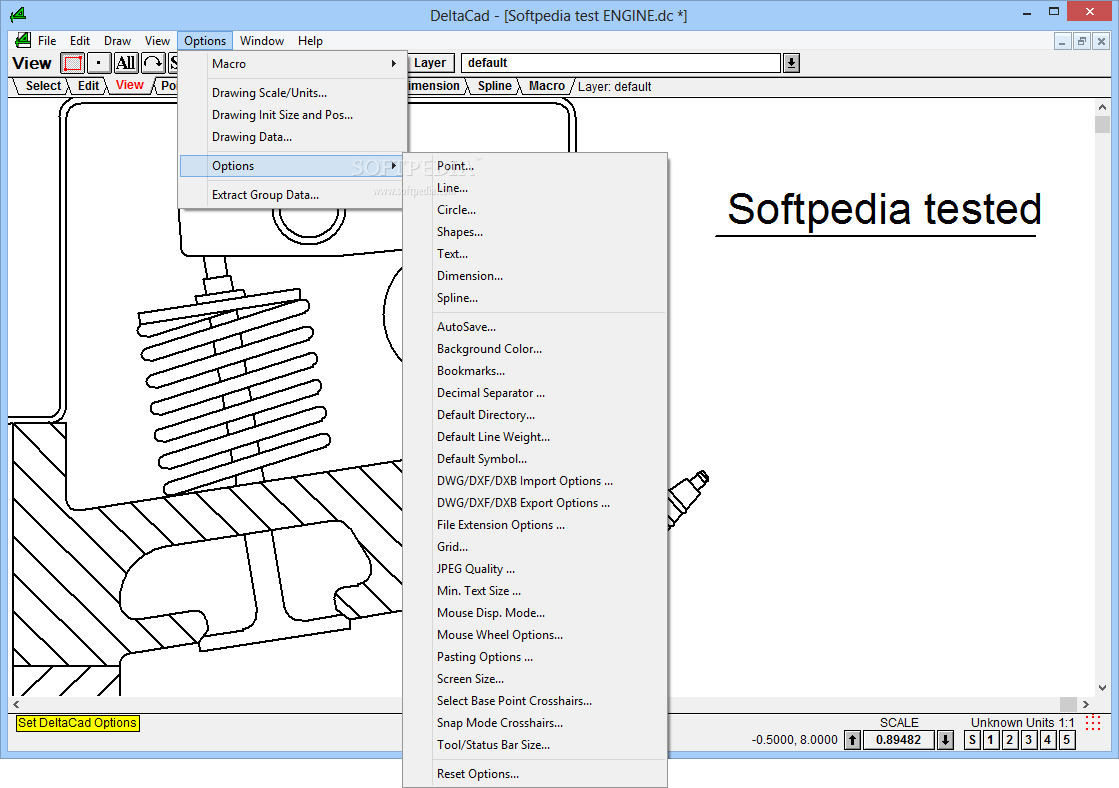Choose Drawing Data...

pyautogui.click(x=293, y=137)
